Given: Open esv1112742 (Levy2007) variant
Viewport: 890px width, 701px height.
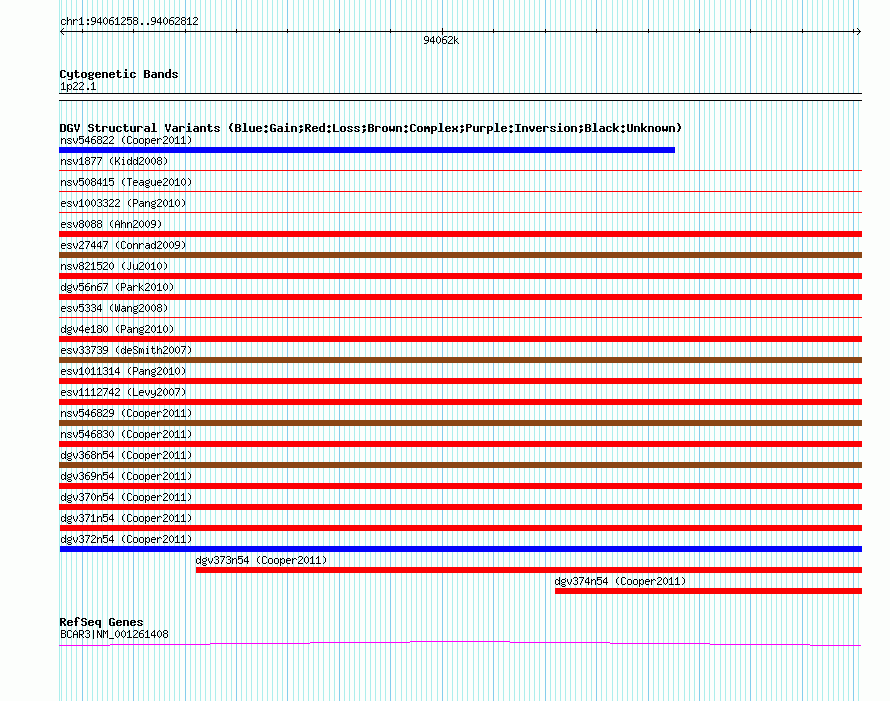Looking at the screenshot, I should (x=123, y=392).
